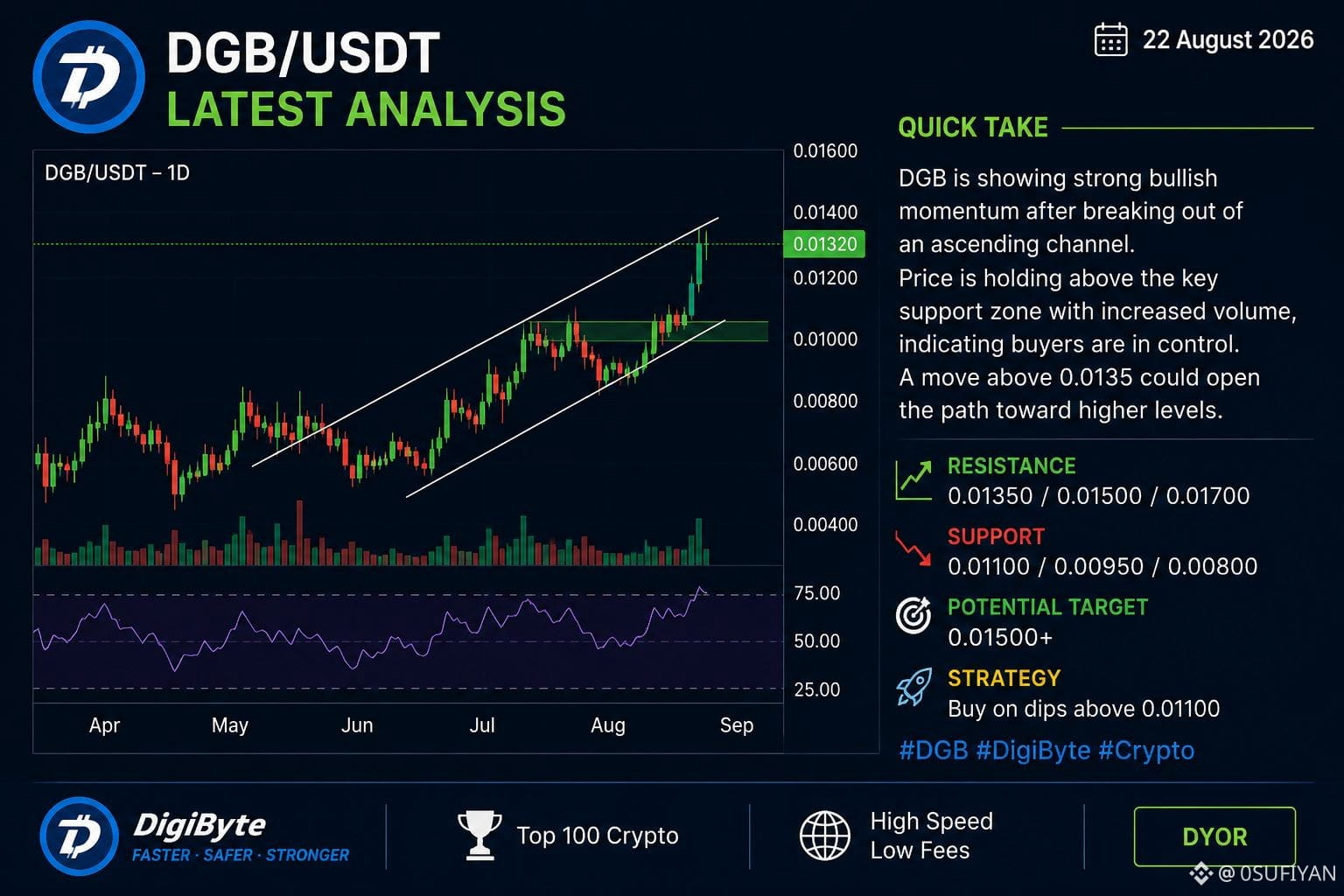Click the SUPPORT heading

point(996,536)
